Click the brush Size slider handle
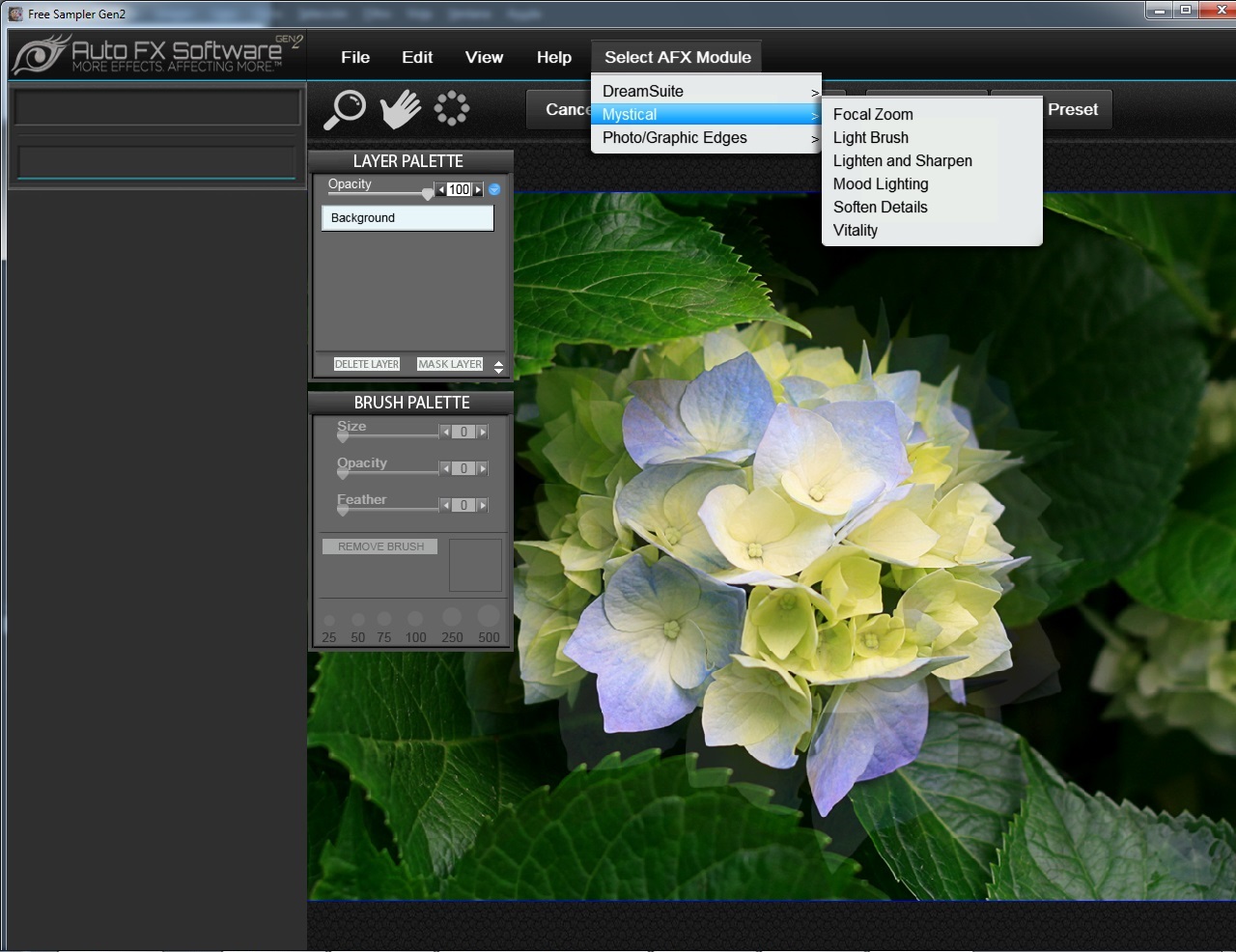Screen dimensions: 1236x952 tap(342, 436)
